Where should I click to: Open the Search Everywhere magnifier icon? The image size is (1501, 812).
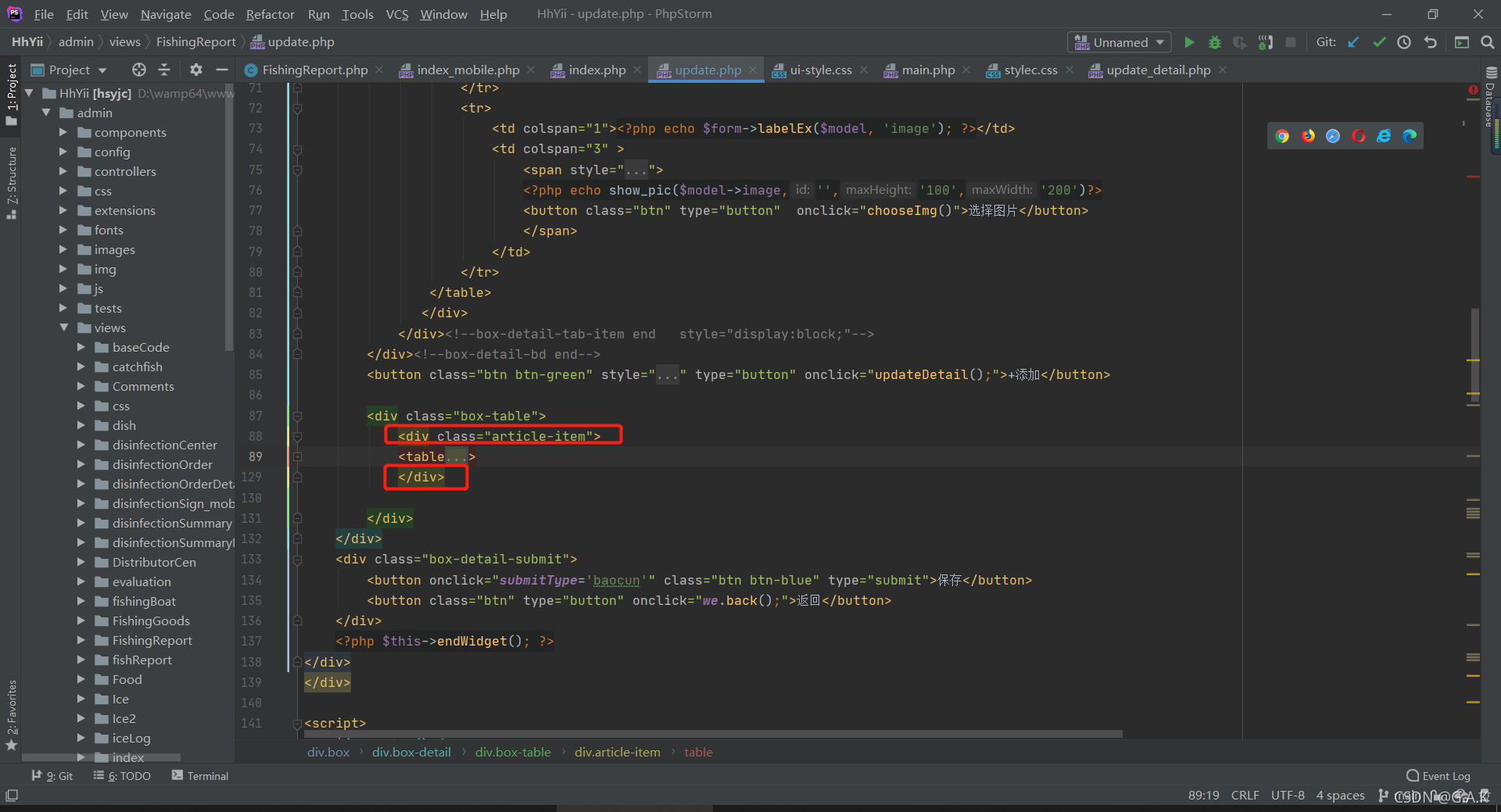tap(1488, 42)
